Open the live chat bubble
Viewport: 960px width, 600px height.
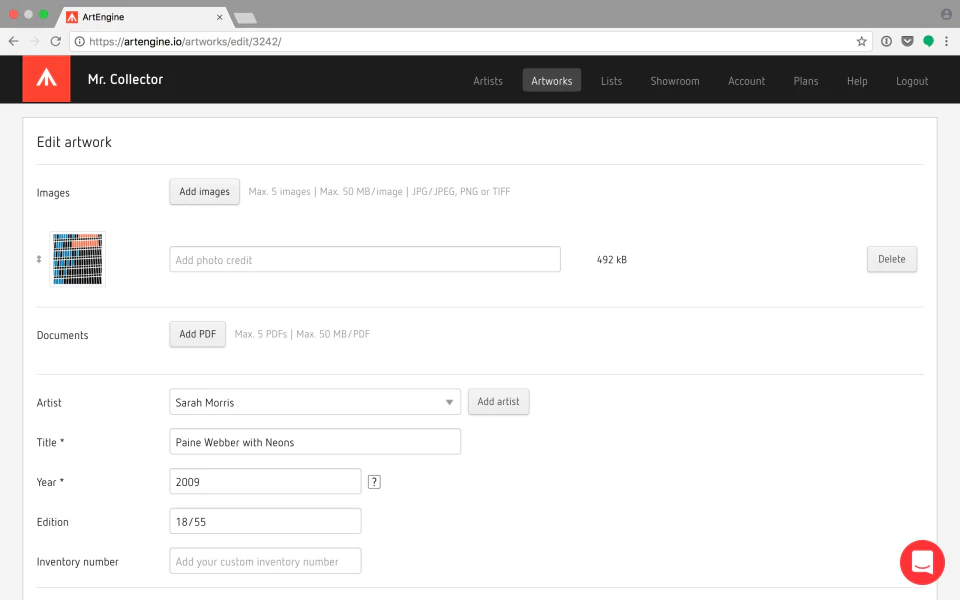(921, 562)
